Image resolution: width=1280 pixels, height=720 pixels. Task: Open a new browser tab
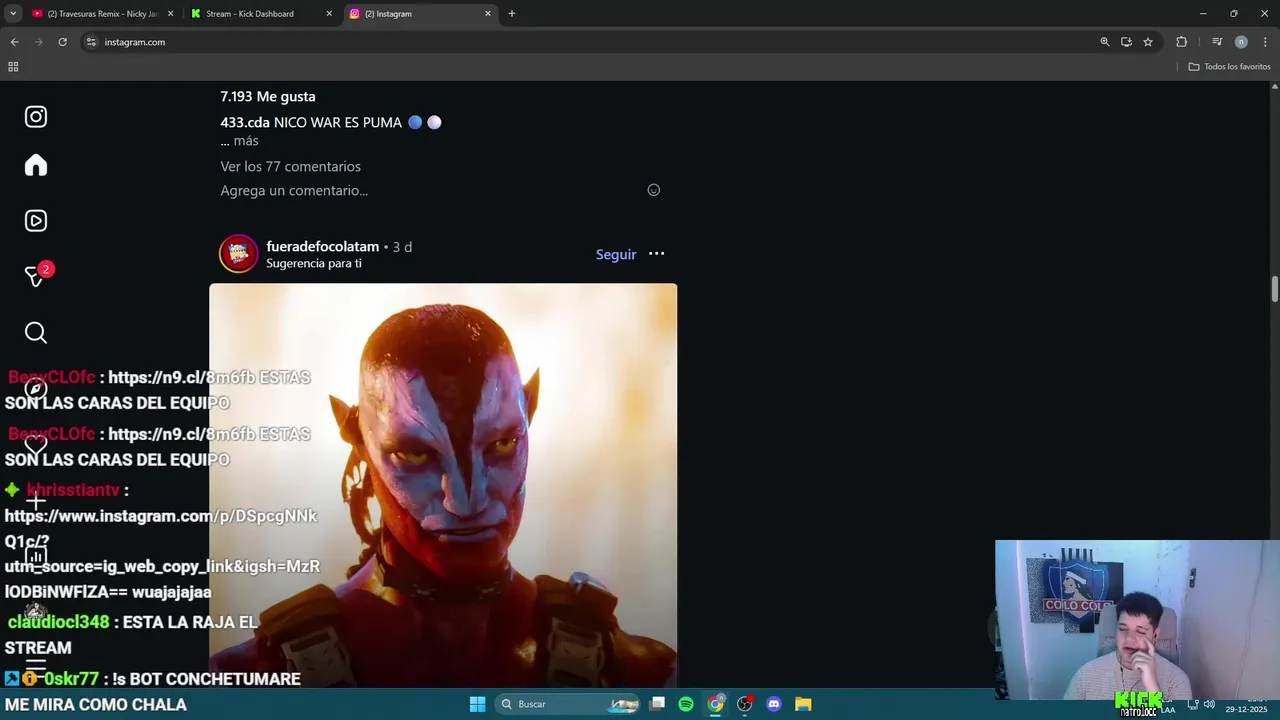pos(512,14)
